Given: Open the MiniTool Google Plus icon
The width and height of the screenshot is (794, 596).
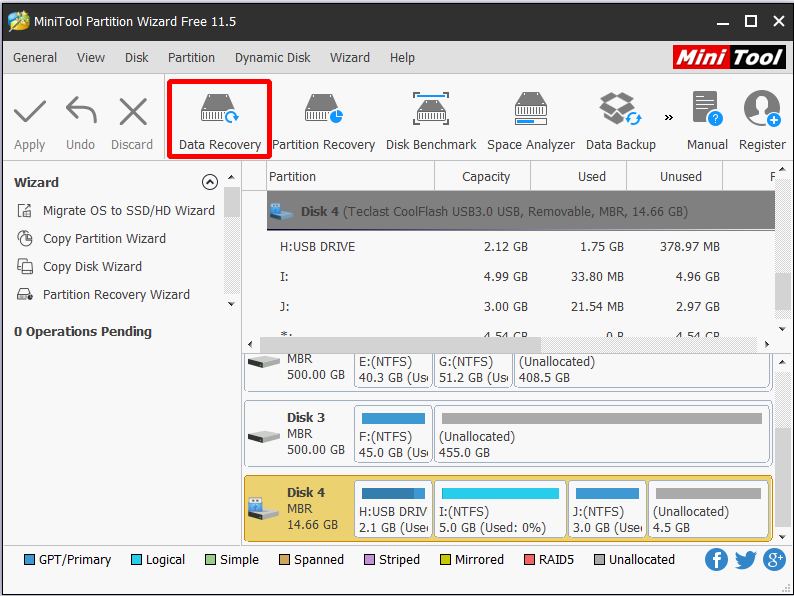Looking at the screenshot, I should point(774,559).
